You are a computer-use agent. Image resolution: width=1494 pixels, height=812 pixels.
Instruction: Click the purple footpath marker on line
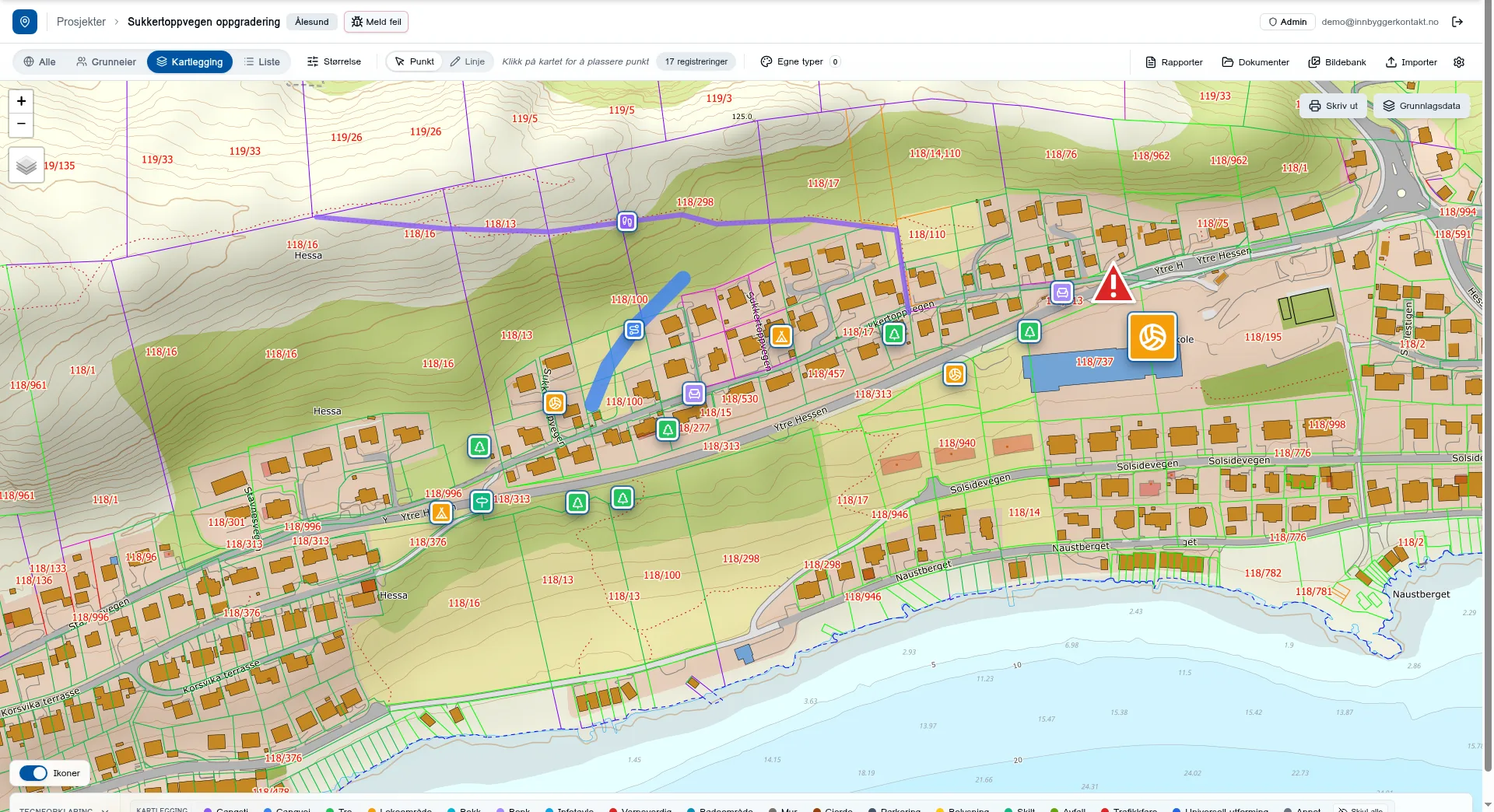(627, 222)
